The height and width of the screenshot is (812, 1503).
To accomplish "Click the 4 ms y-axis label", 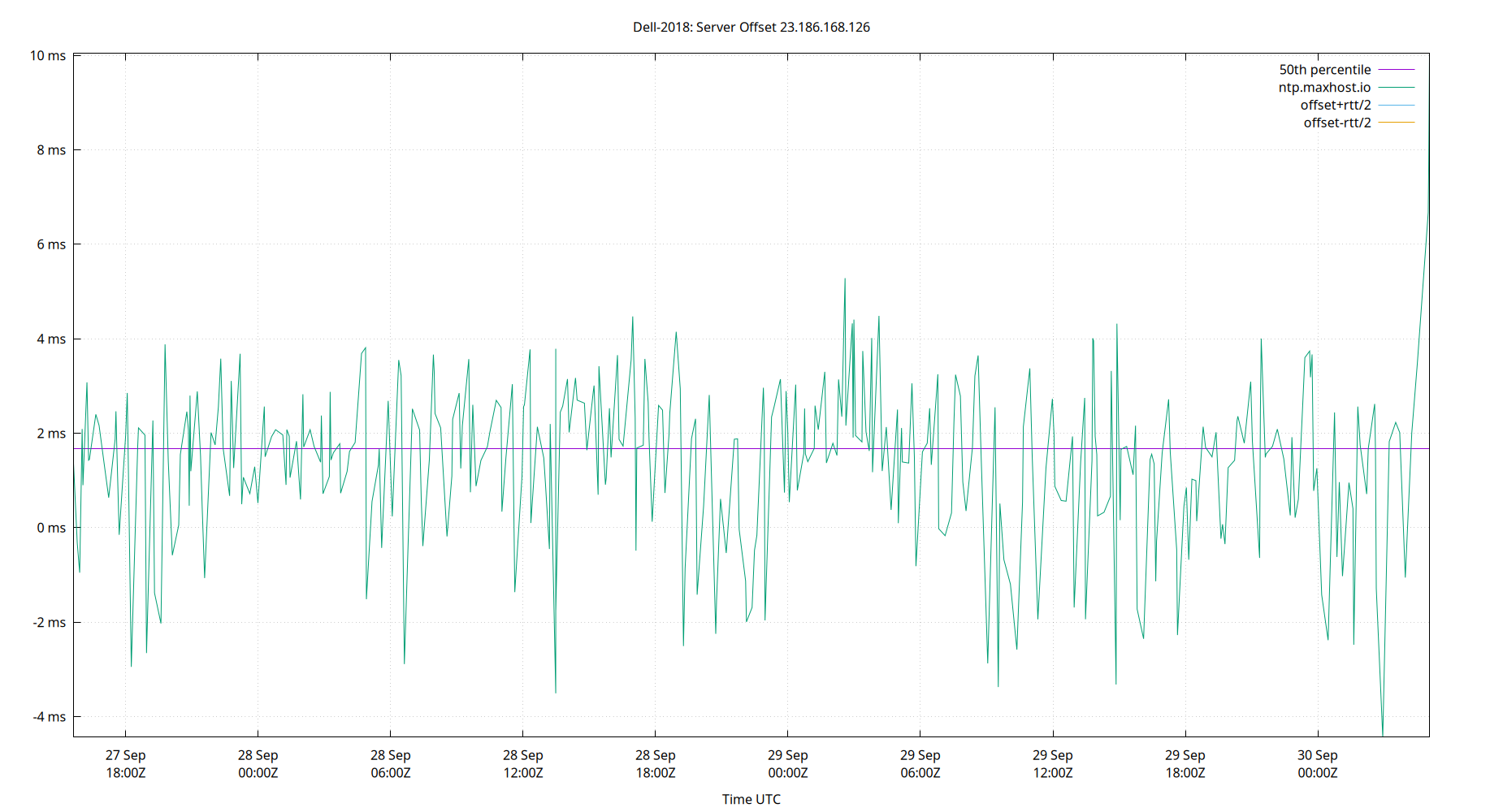I will [x=51, y=339].
